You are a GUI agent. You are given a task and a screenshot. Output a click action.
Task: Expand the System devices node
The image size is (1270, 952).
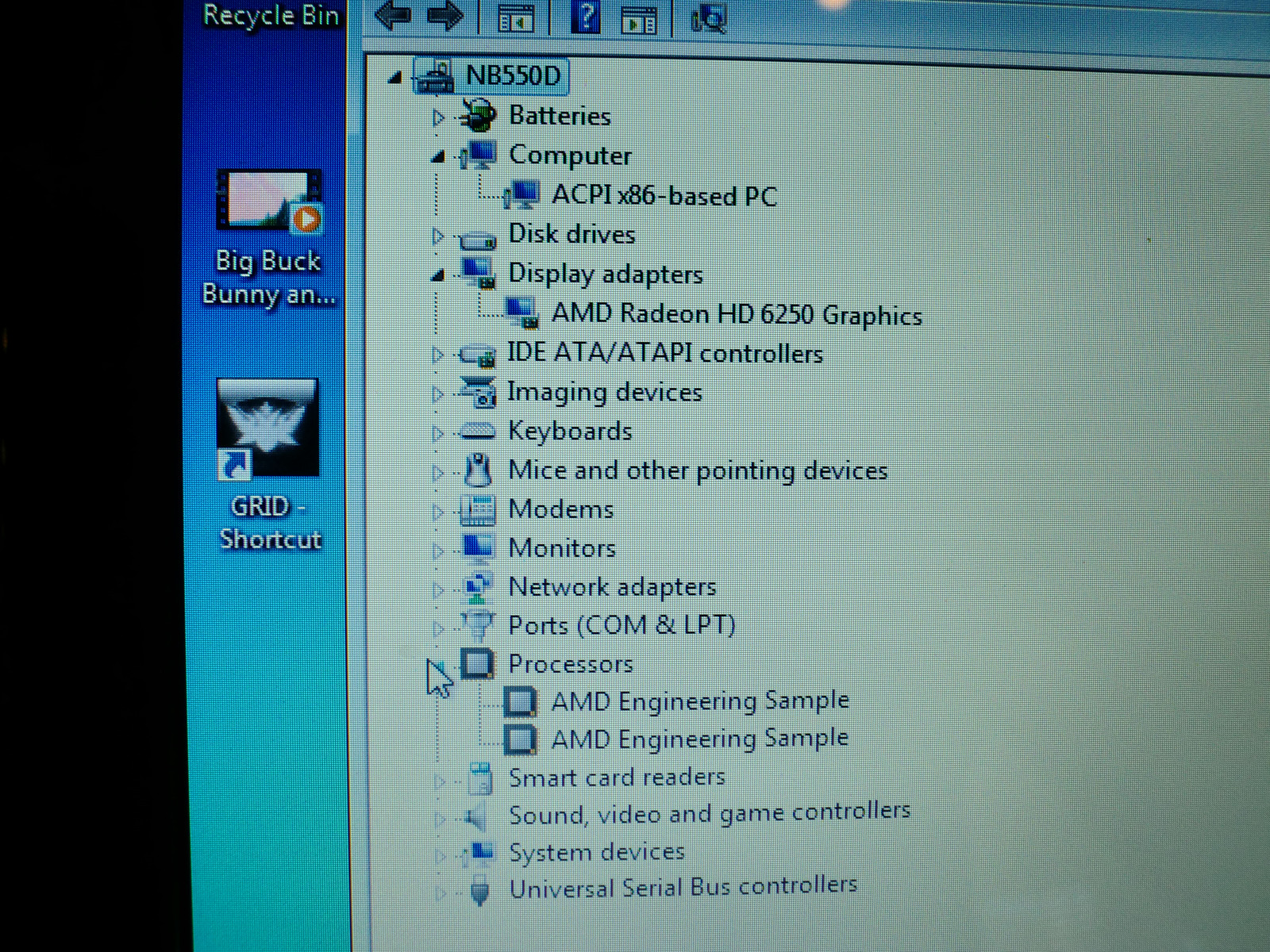(x=440, y=855)
